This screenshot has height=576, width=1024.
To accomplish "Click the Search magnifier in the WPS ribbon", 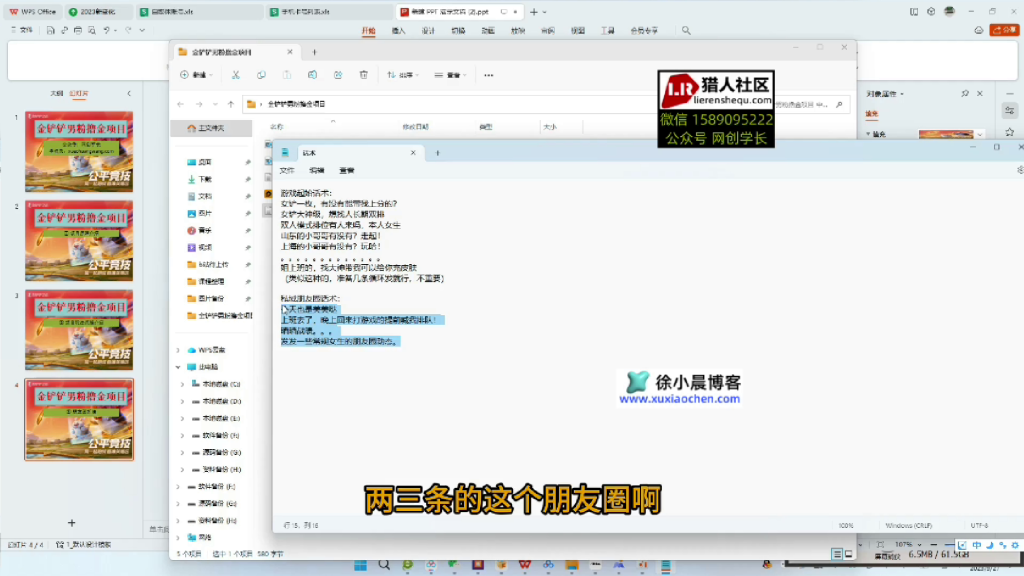I will [x=684, y=30].
